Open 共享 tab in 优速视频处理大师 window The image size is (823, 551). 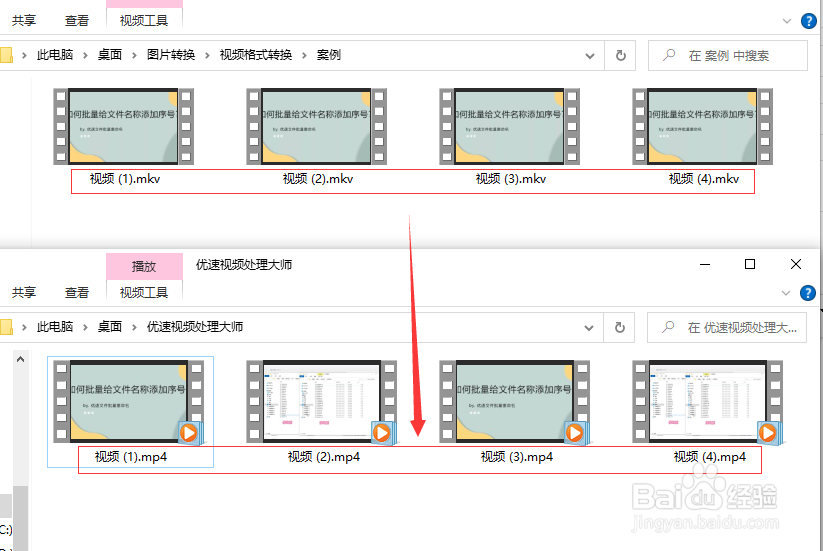[24, 292]
